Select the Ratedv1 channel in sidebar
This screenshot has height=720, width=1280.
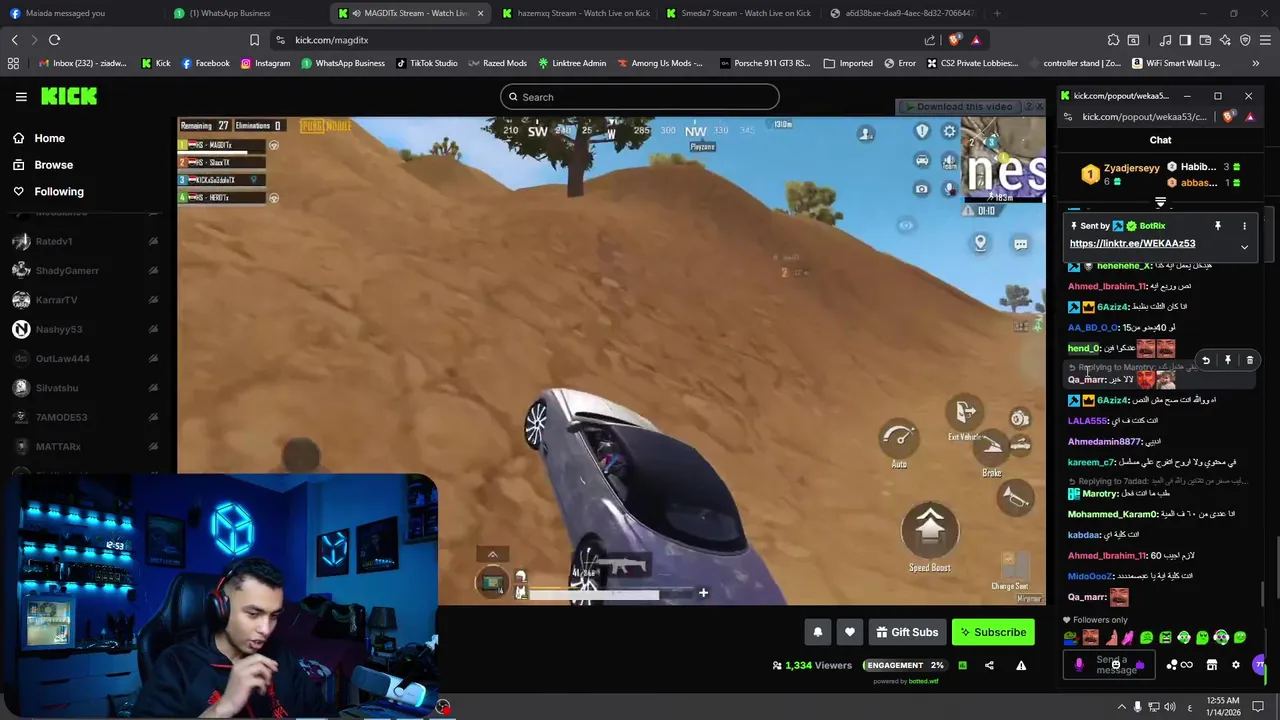coord(54,241)
